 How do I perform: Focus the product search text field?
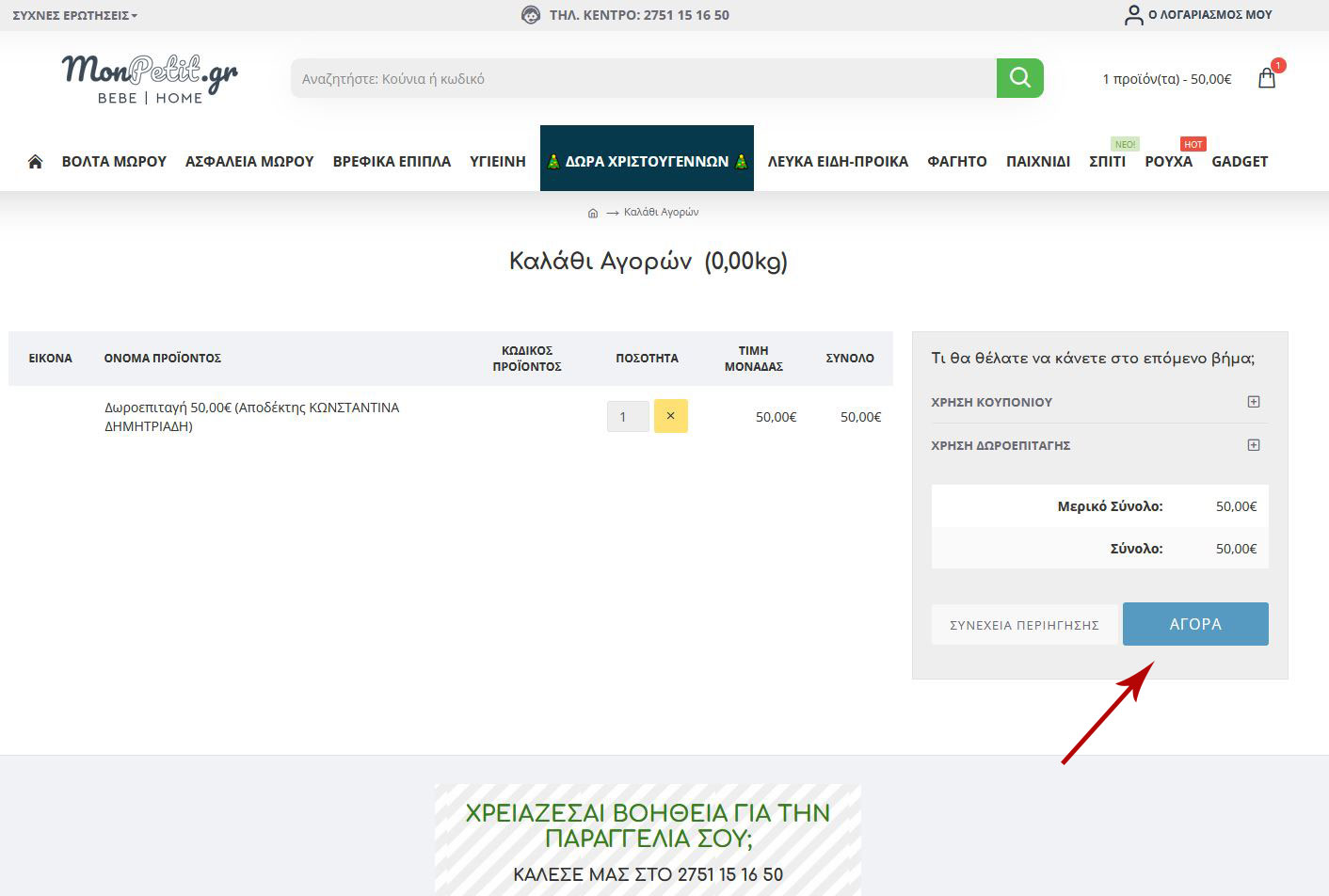pos(643,79)
